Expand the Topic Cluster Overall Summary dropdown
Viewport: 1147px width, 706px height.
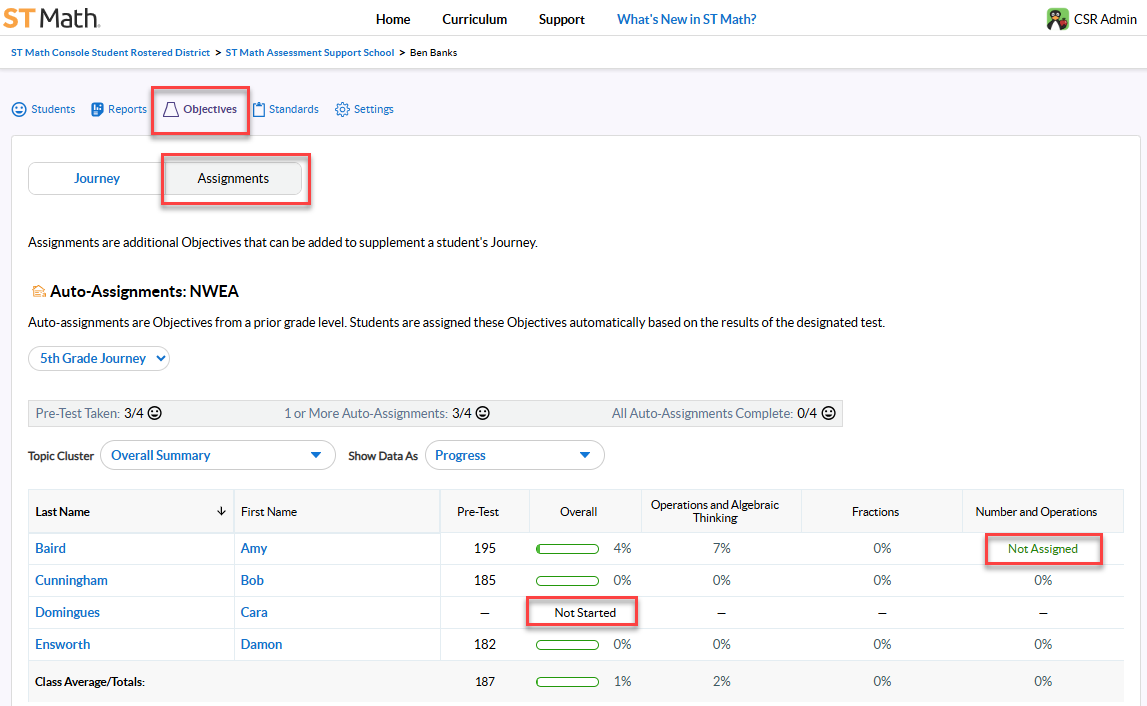[x=218, y=455]
